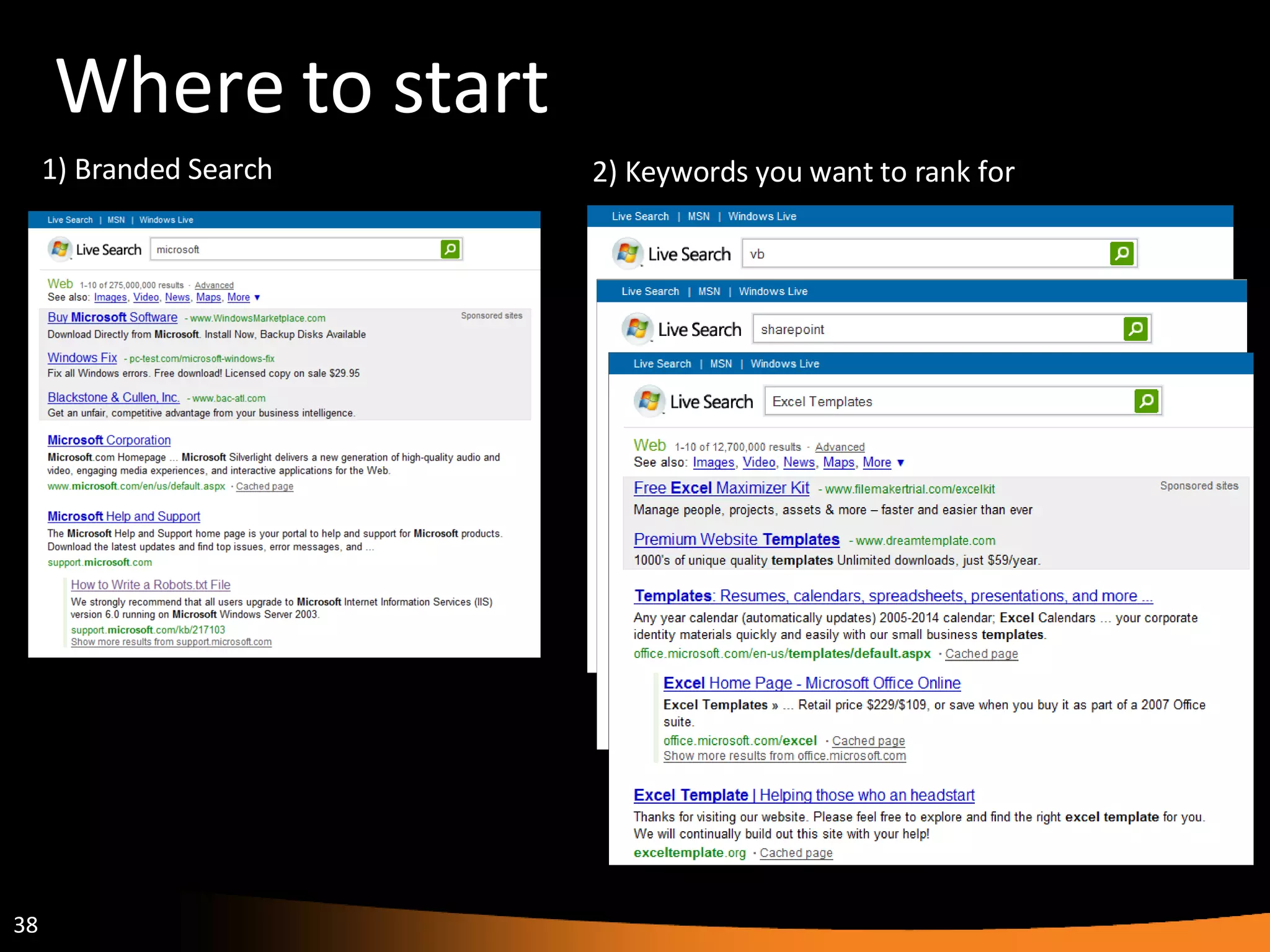
Task: Open Free Excel Maximizer Kit sponsored link
Action: pos(721,488)
